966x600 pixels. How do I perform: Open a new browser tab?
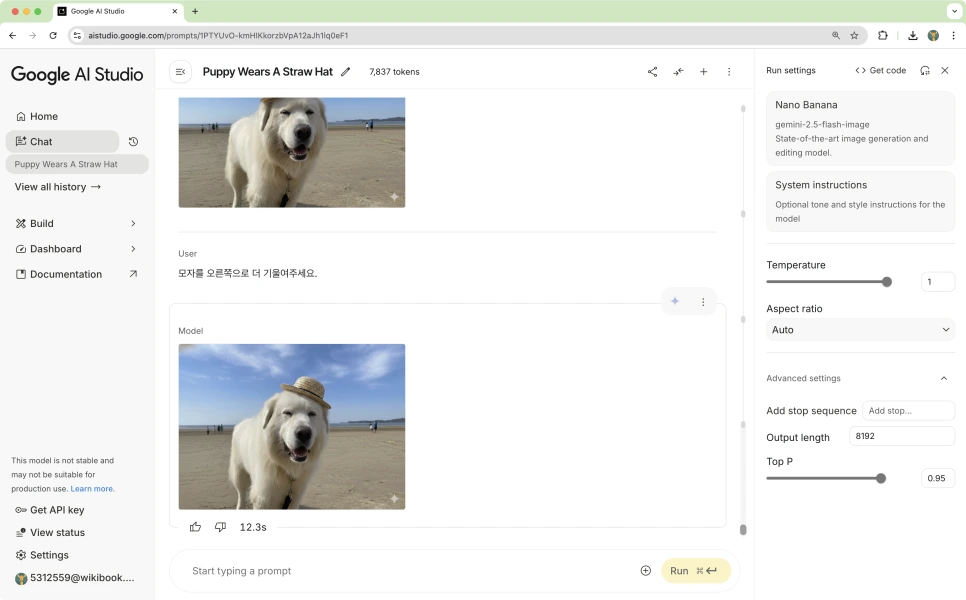[195, 11]
